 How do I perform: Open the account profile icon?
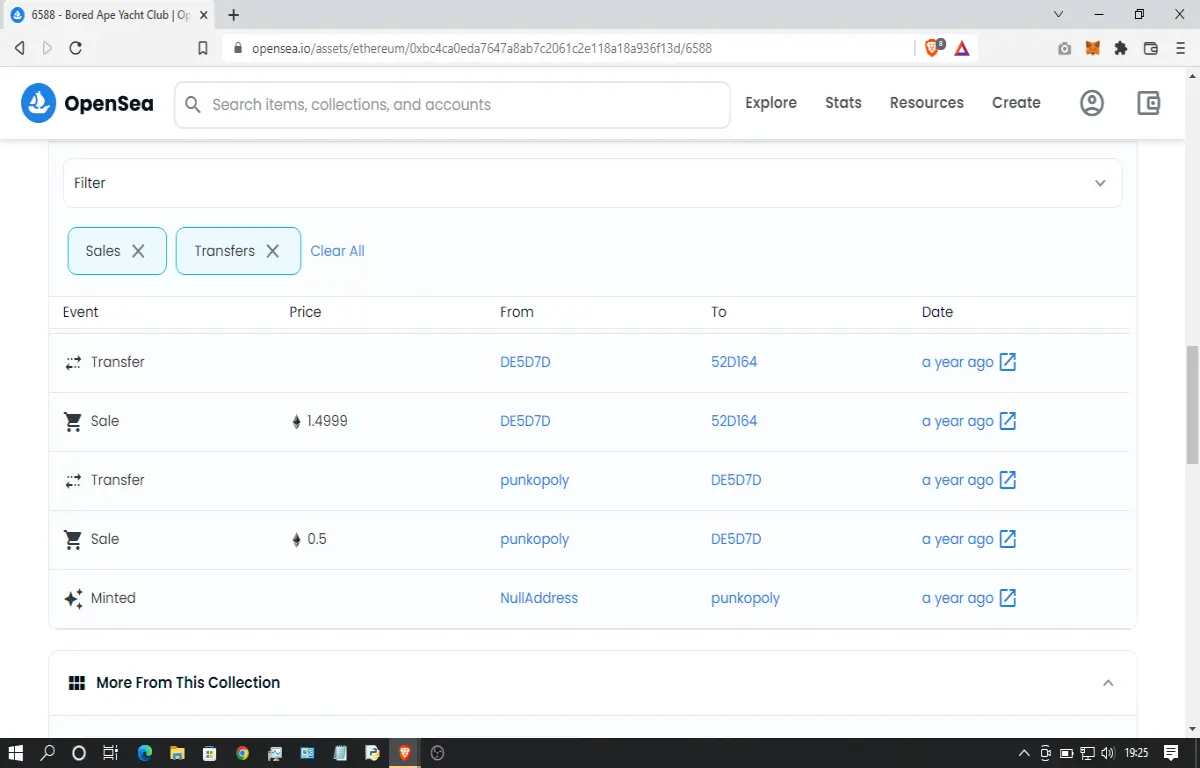pyautogui.click(x=1092, y=103)
